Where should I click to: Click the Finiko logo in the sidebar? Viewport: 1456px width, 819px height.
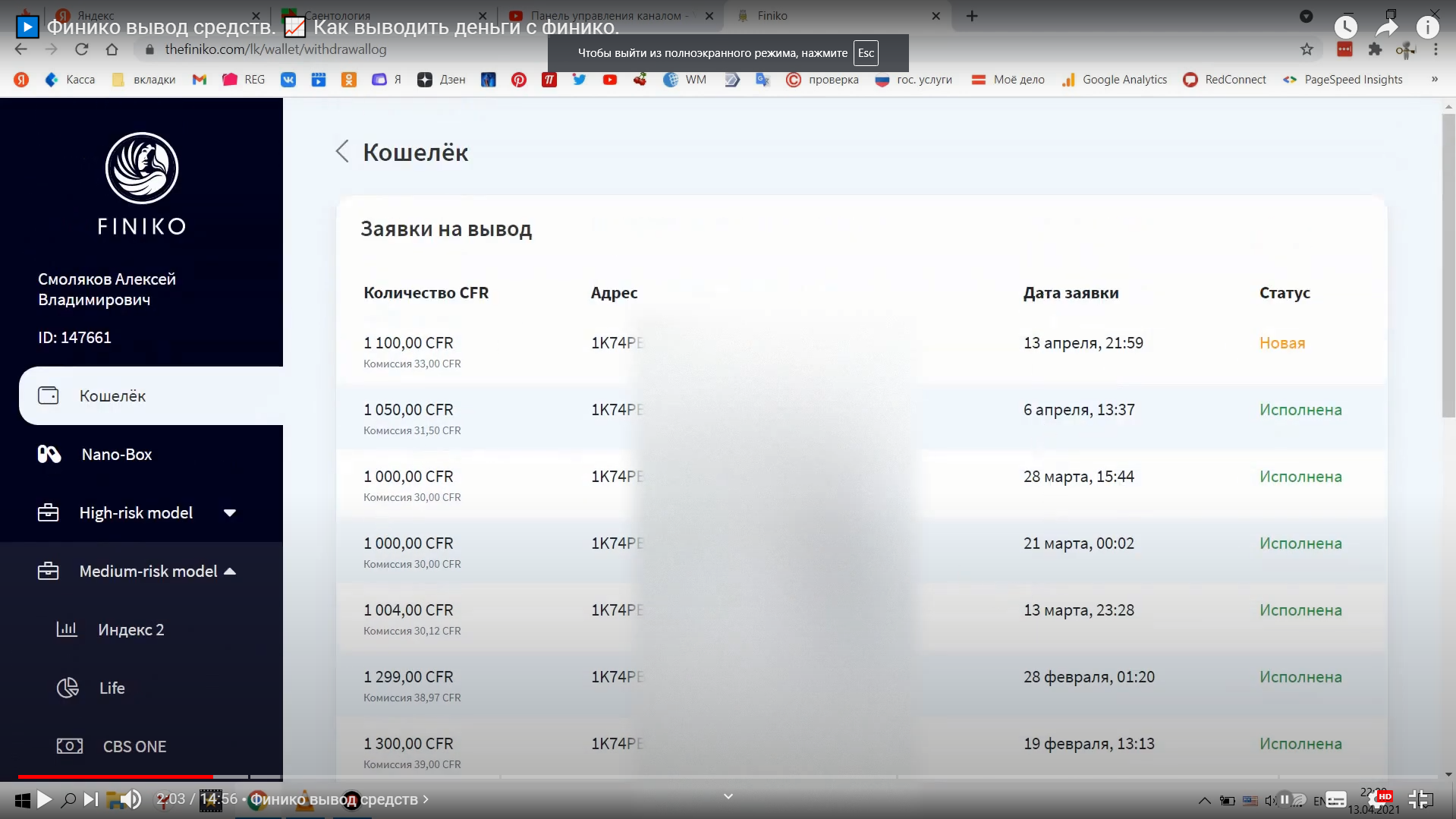pos(142,184)
